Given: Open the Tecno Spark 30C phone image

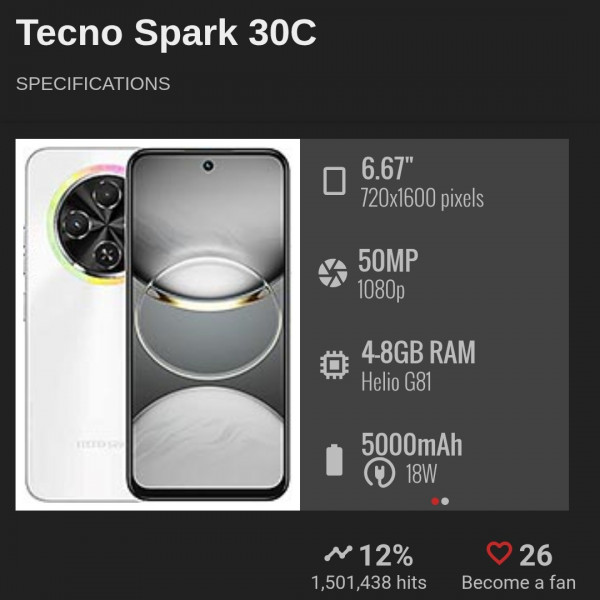Looking at the screenshot, I should click(158, 324).
